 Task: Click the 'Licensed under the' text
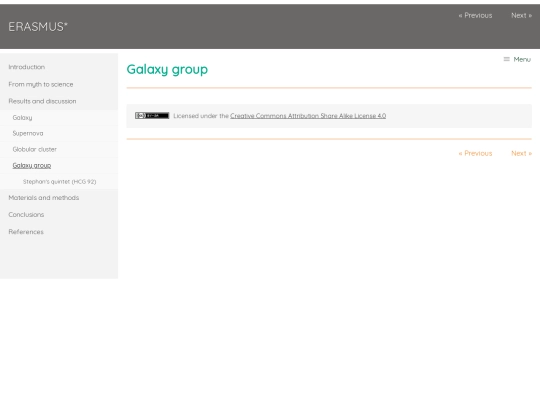[201, 116]
